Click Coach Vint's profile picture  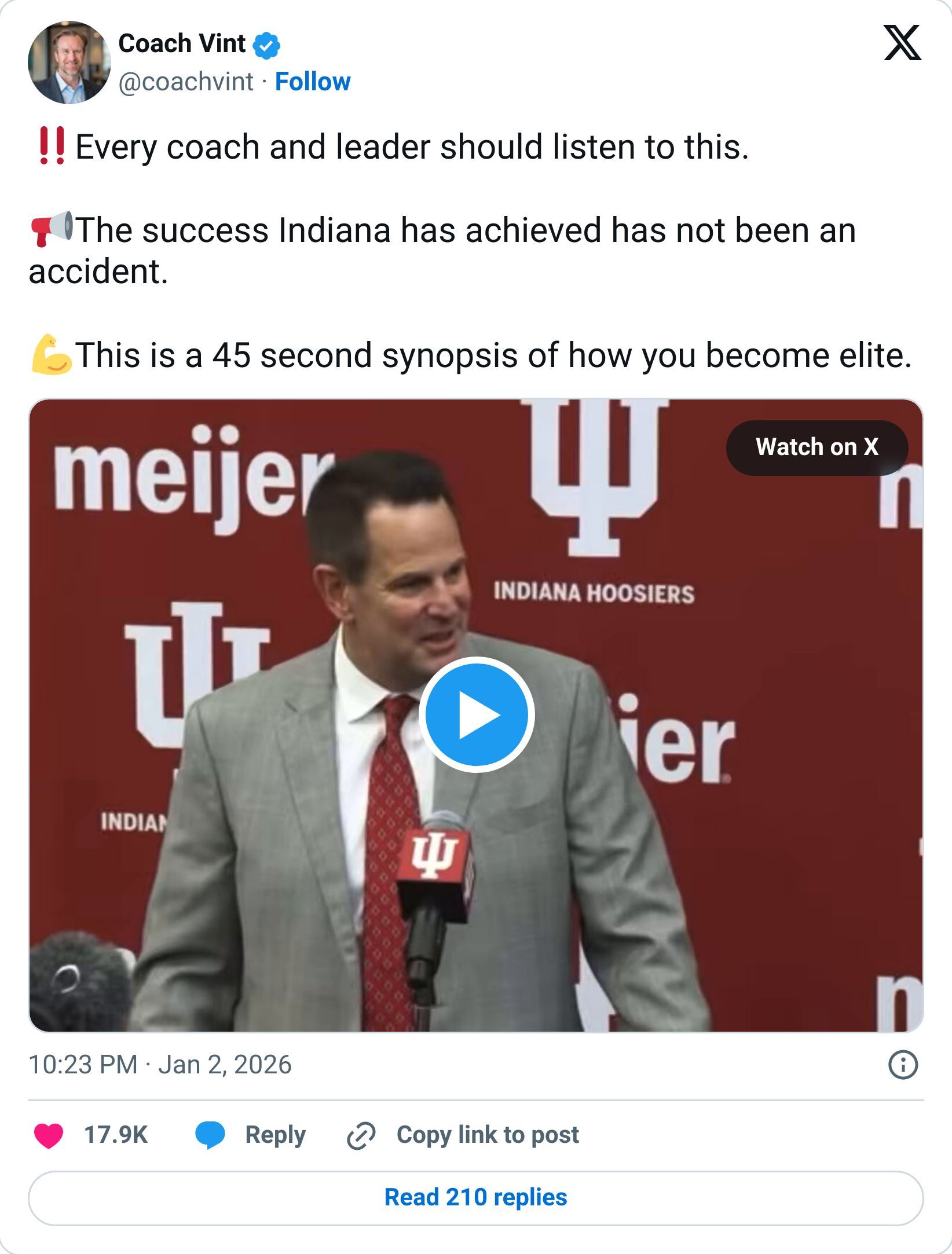click(69, 64)
